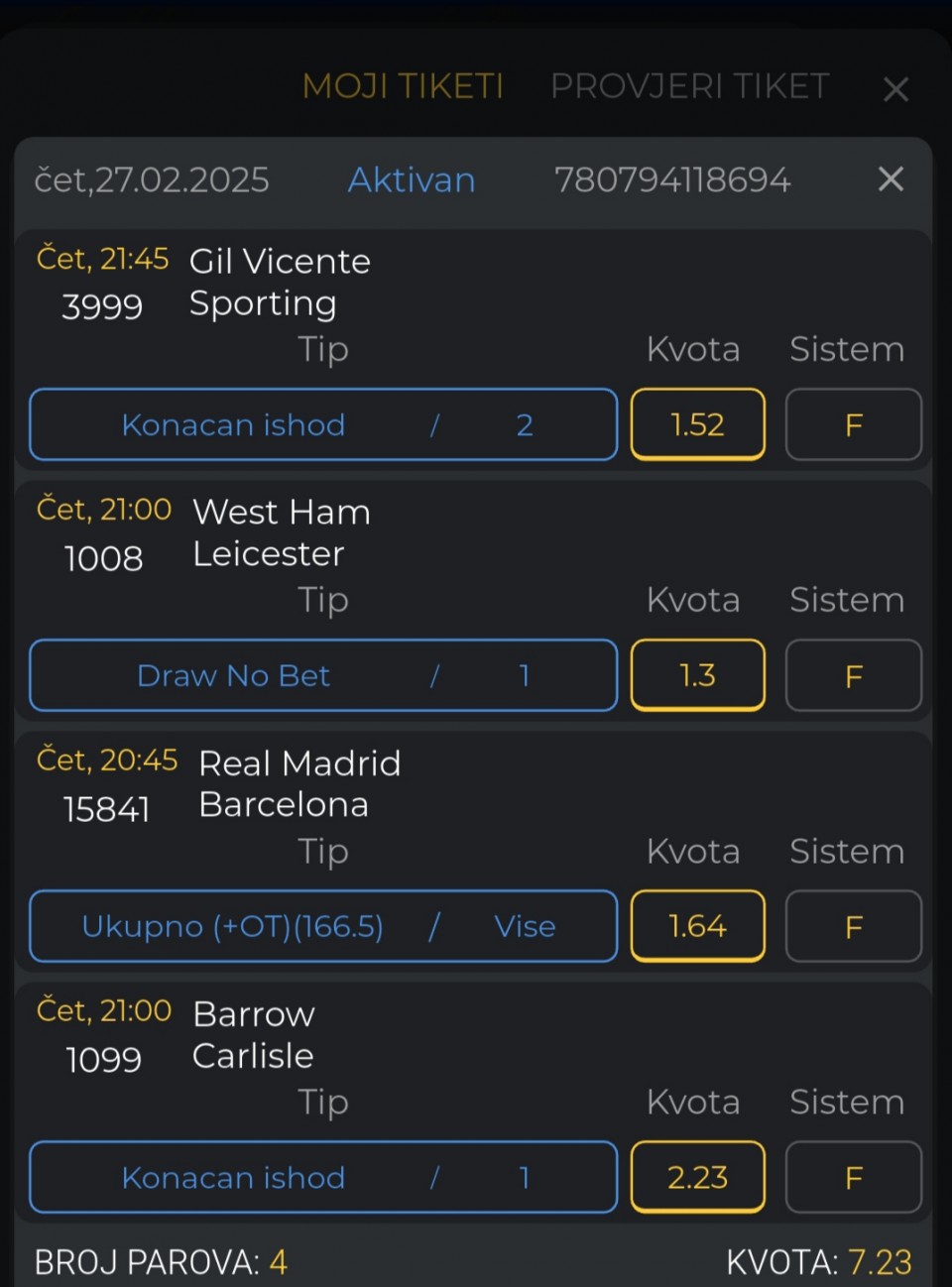Select the Konacan ishod / 1 tip for Barrow

click(323, 1177)
